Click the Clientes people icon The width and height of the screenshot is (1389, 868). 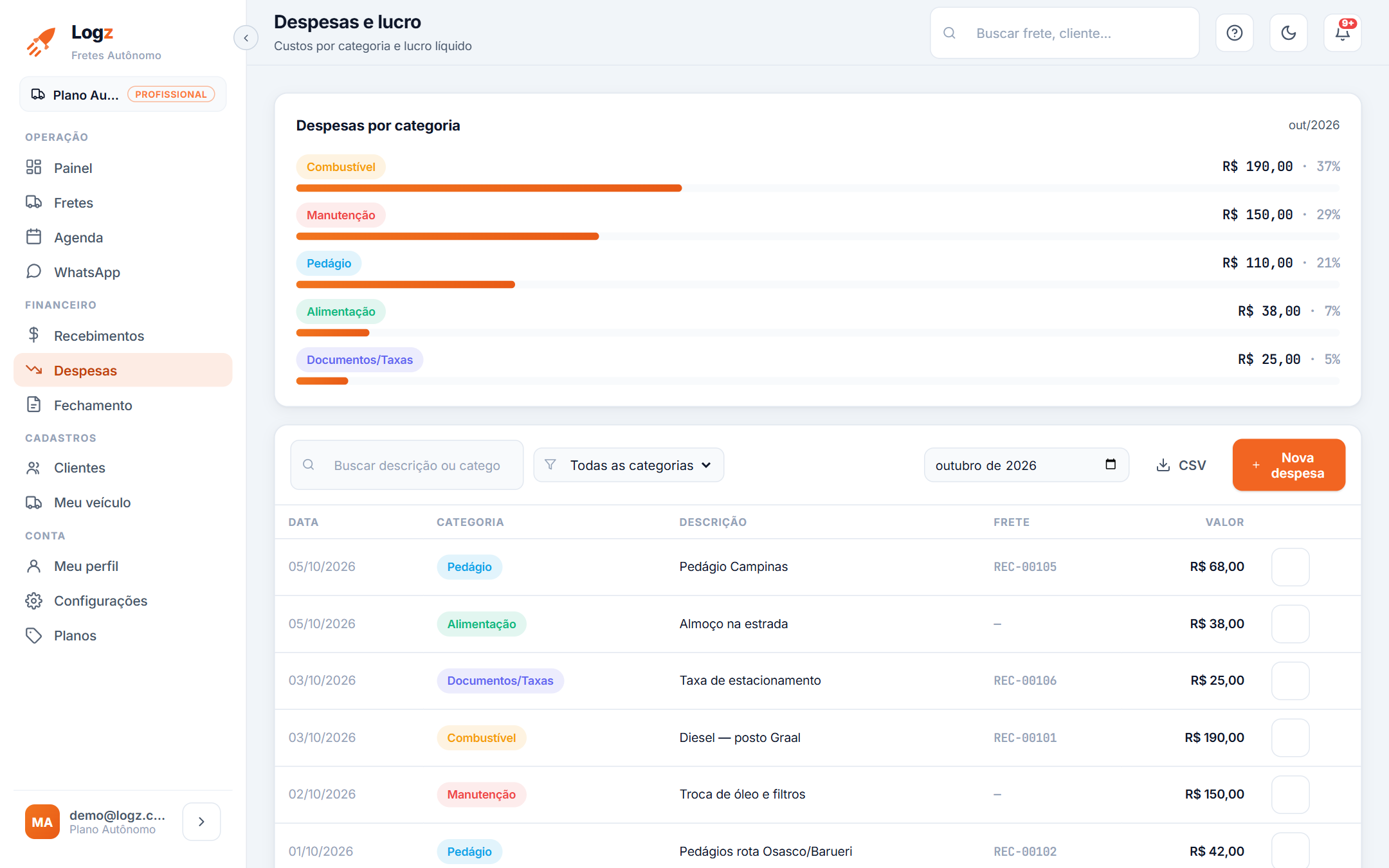(33, 467)
